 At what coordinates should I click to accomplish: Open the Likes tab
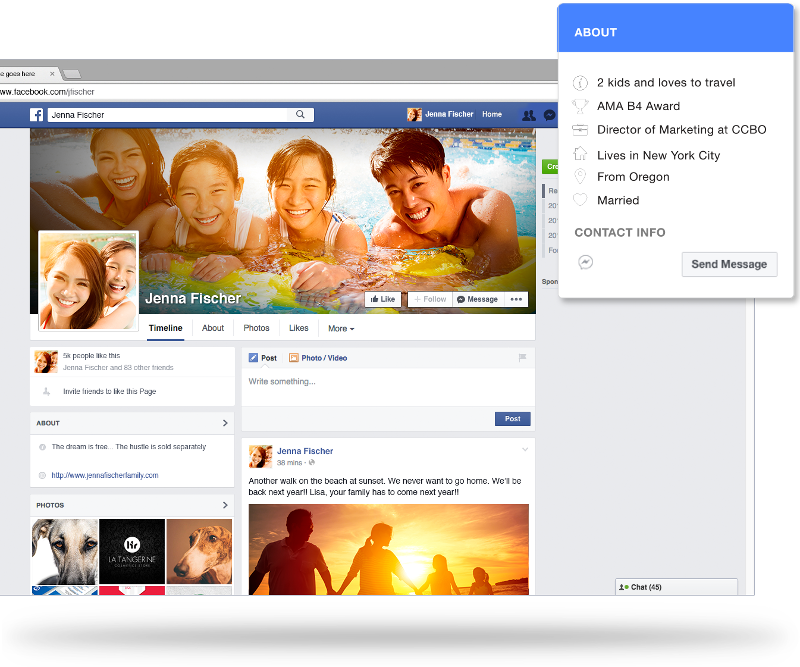coord(298,328)
